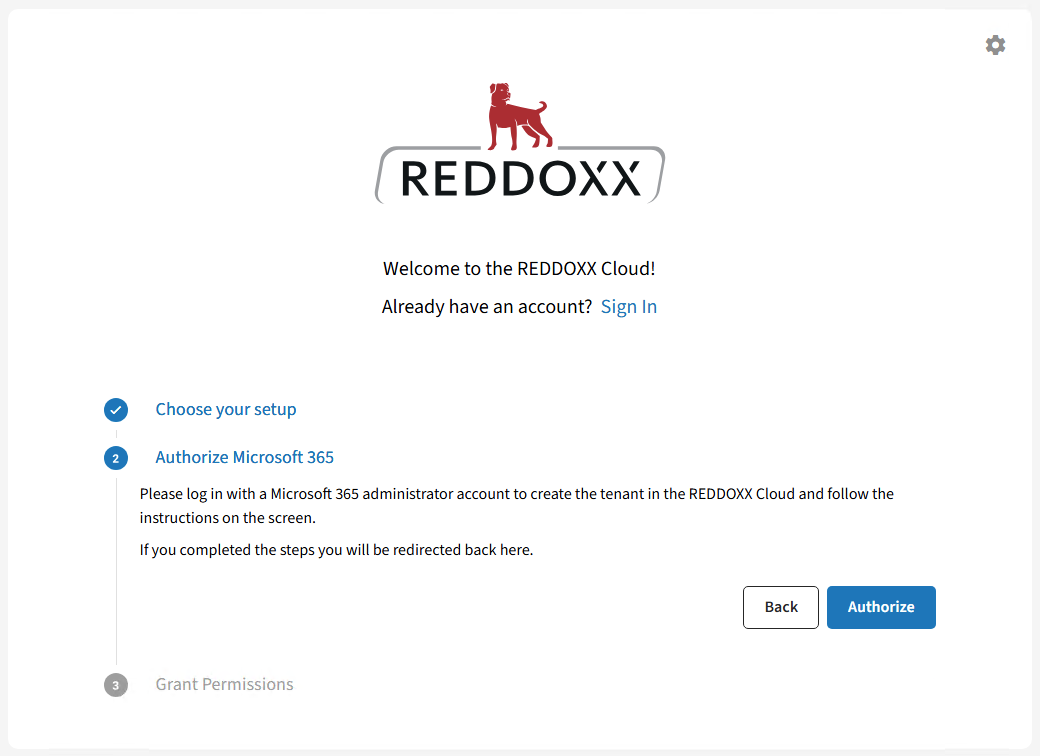Select the Authorize Microsoft 365 step label

click(244, 457)
